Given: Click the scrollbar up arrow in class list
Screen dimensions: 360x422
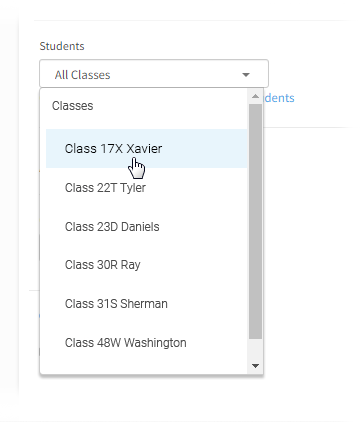Looking at the screenshot, I should coord(256,96).
